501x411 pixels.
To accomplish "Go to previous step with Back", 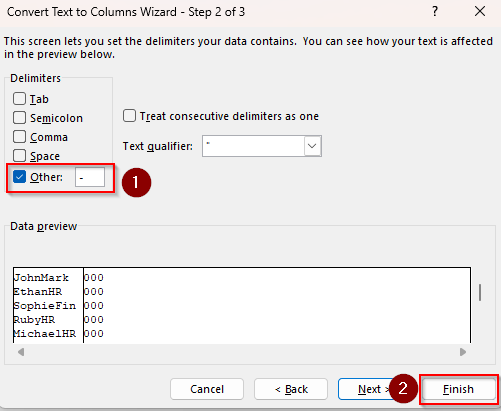I will click(x=291, y=389).
